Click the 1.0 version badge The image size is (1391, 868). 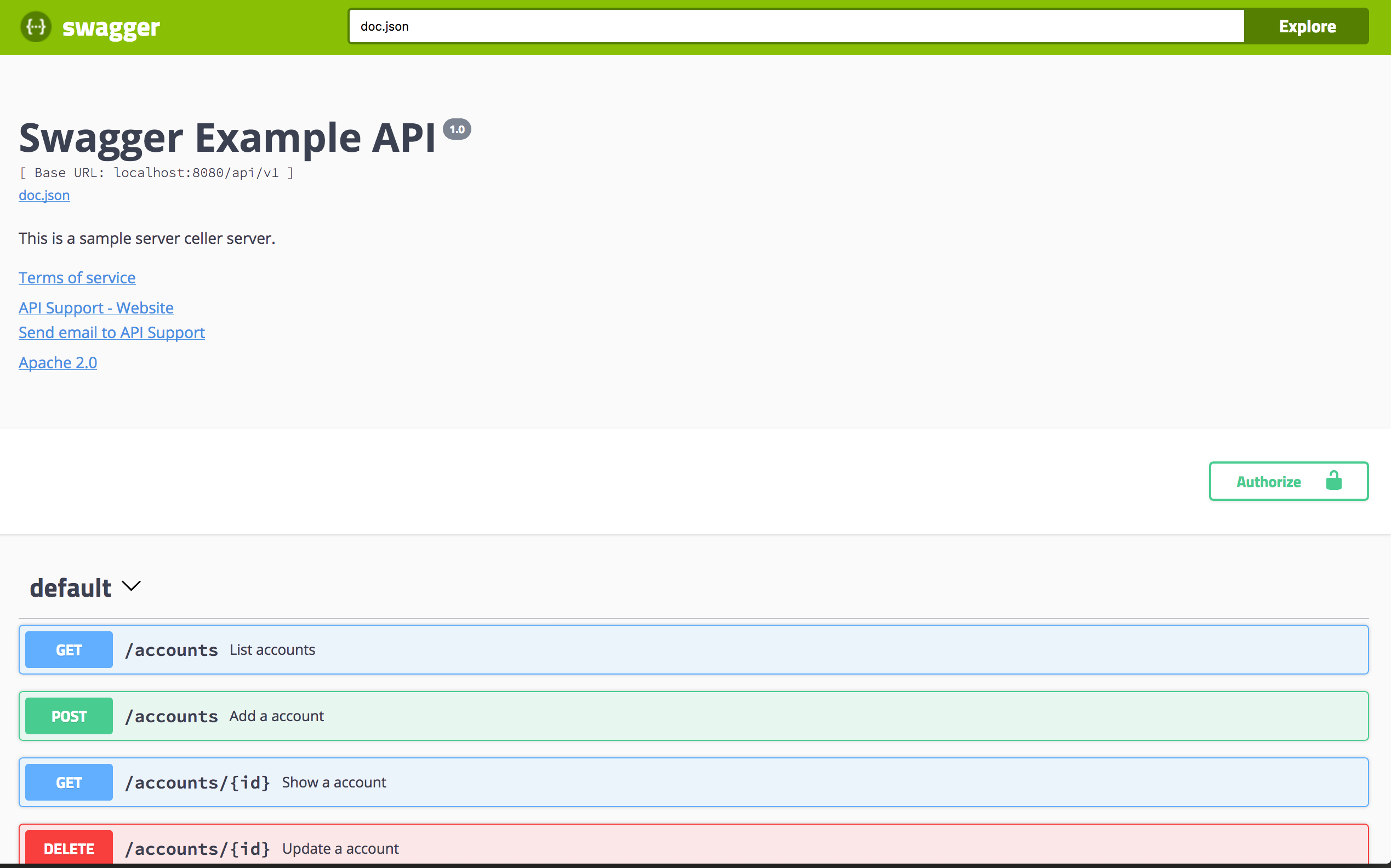coord(457,130)
